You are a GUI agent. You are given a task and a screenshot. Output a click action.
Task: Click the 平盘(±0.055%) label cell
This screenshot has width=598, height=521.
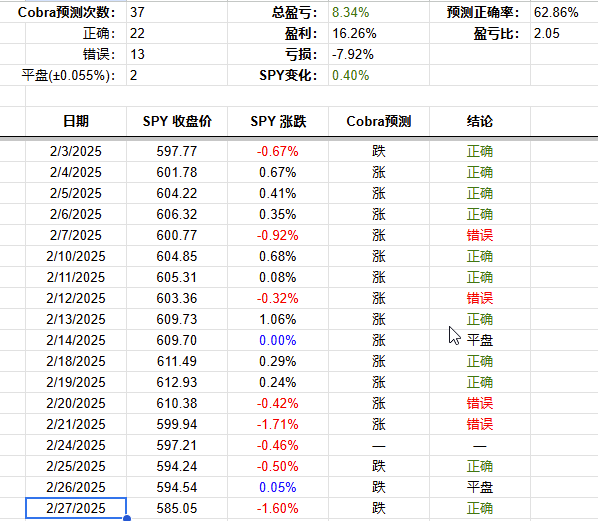(68, 75)
